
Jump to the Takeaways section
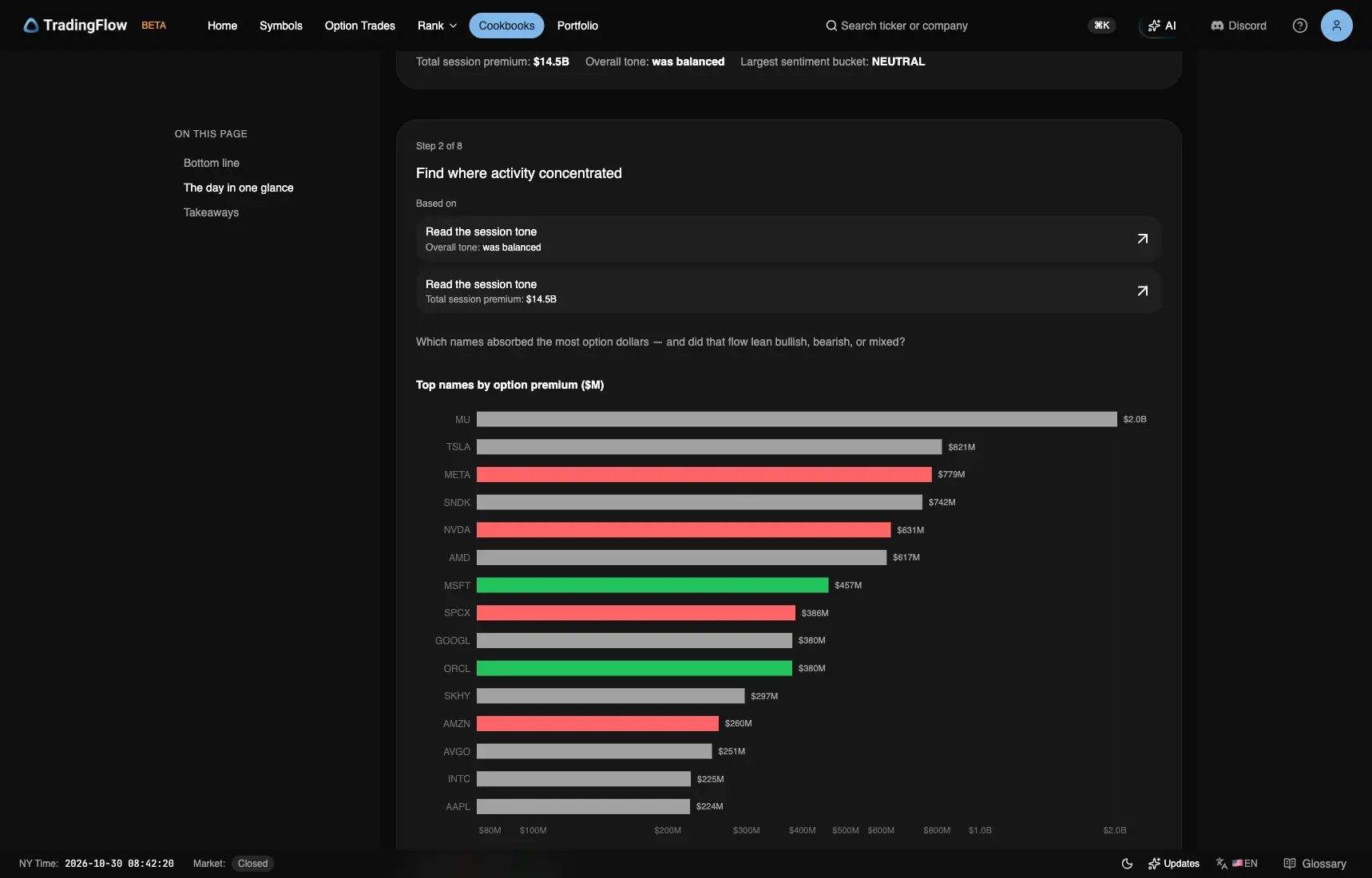[212, 212]
